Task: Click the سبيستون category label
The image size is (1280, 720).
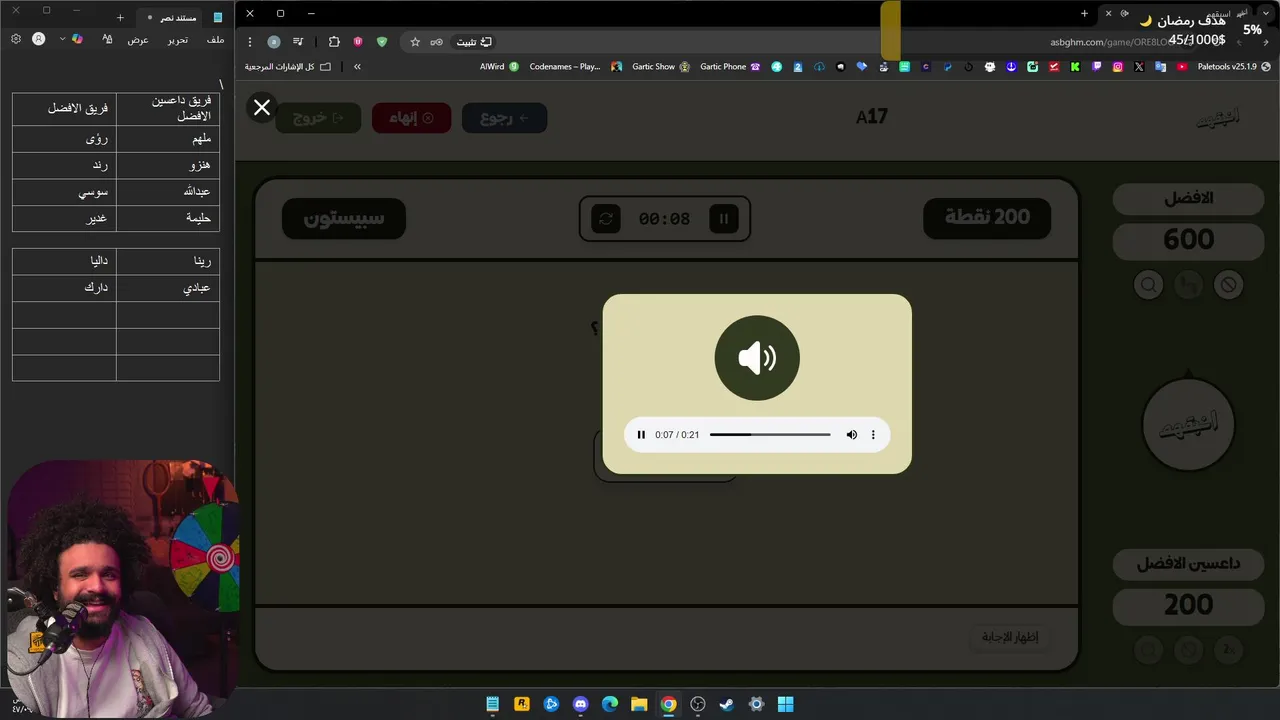Action: click(344, 218)
